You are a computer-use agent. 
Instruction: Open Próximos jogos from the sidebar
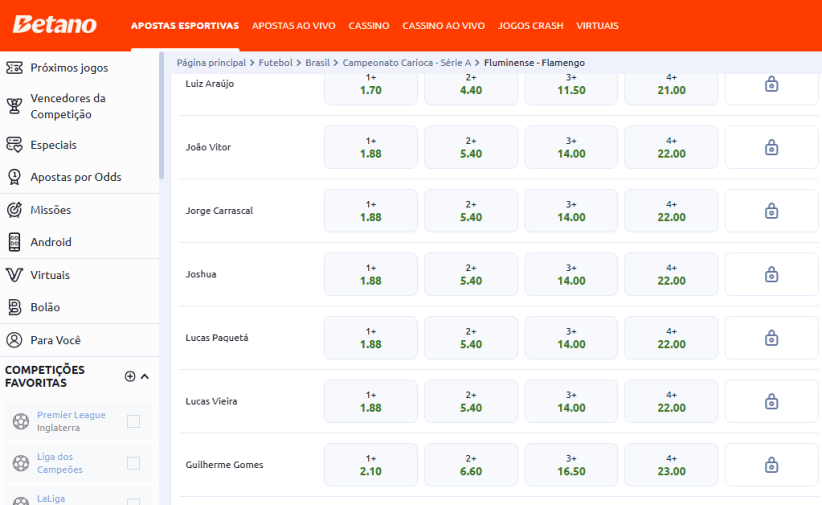coord(68,68)
